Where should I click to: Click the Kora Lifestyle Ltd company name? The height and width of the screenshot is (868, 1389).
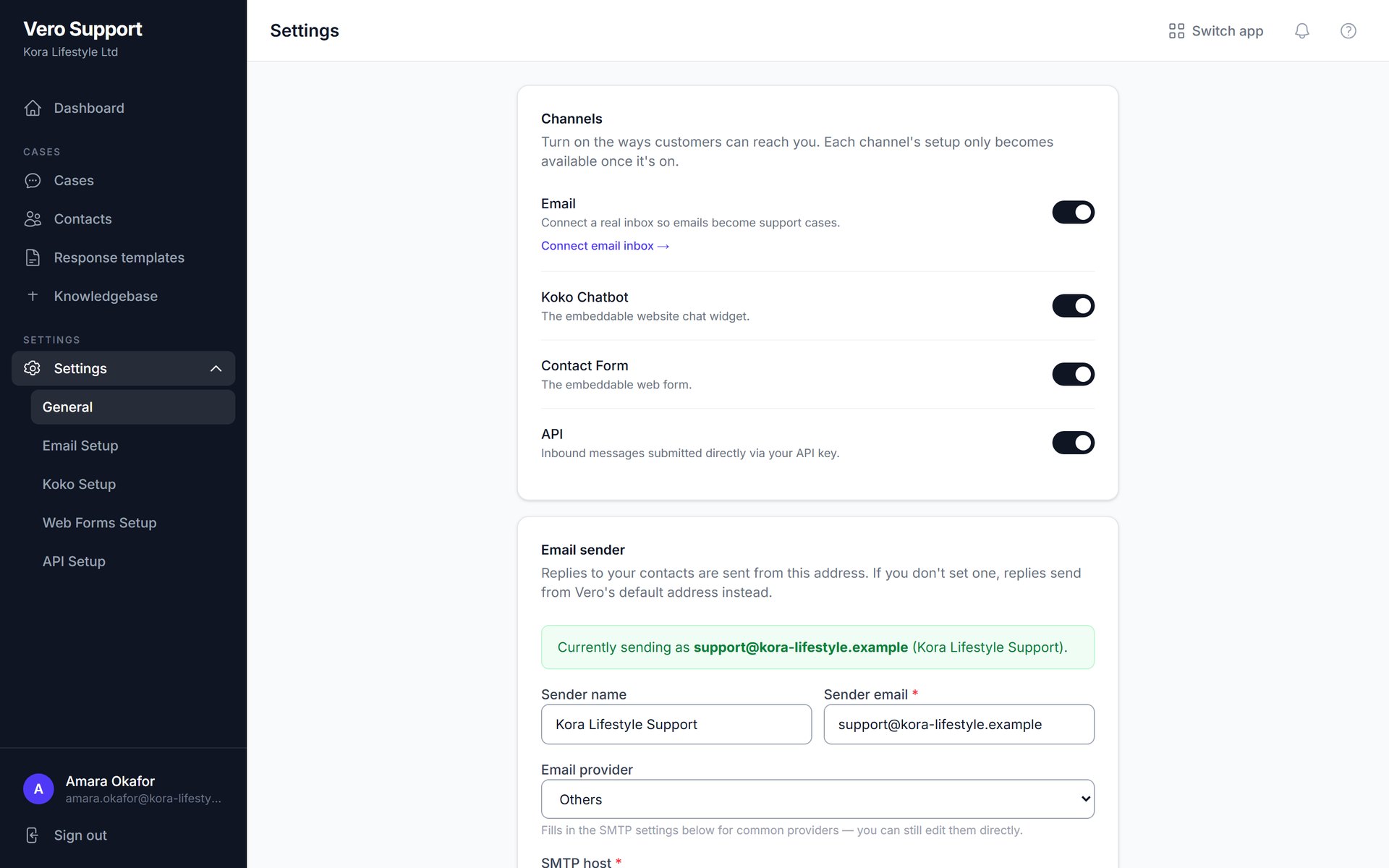70,52
